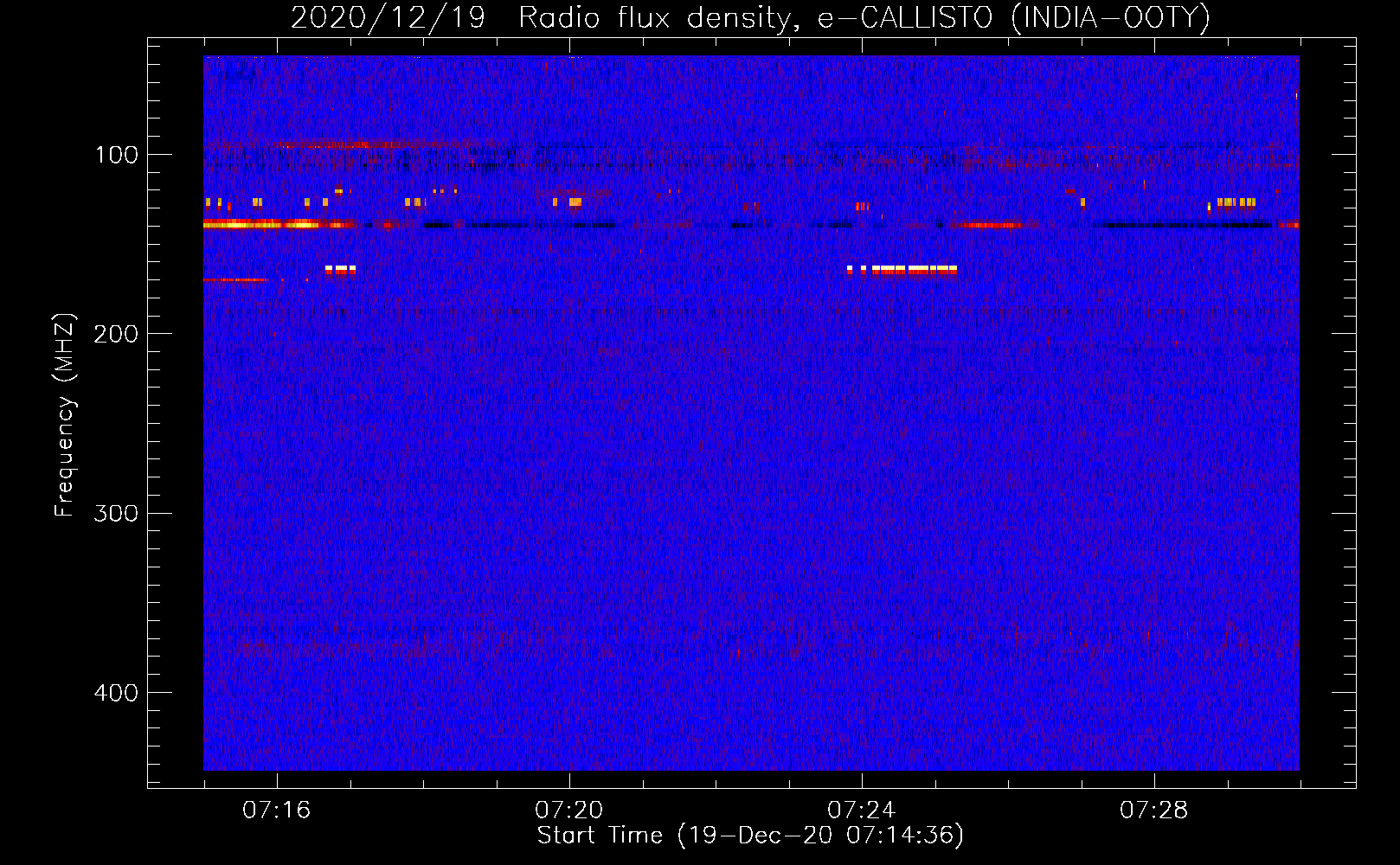
Task: Click the 07:20 time tick label
Action: tap(569, 811)
